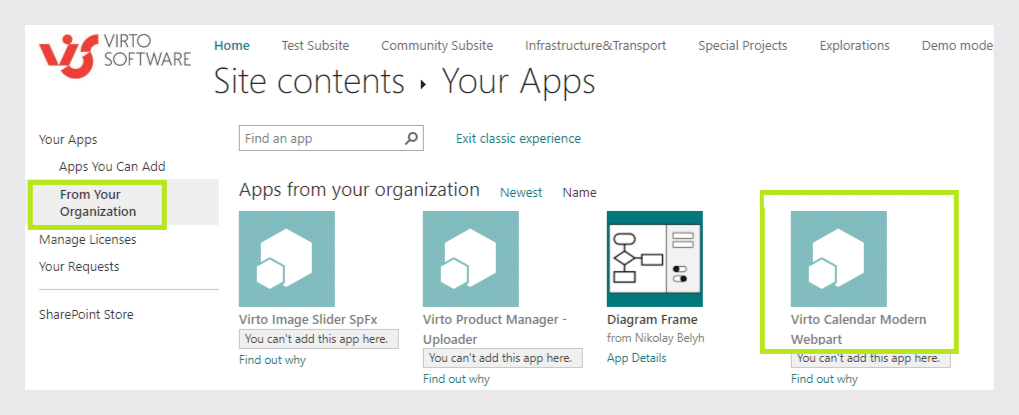Screen dimensions: 1019x415
Task: Click Apps from your organization heading
Action: pyautogui.click(x=359, y=190)
